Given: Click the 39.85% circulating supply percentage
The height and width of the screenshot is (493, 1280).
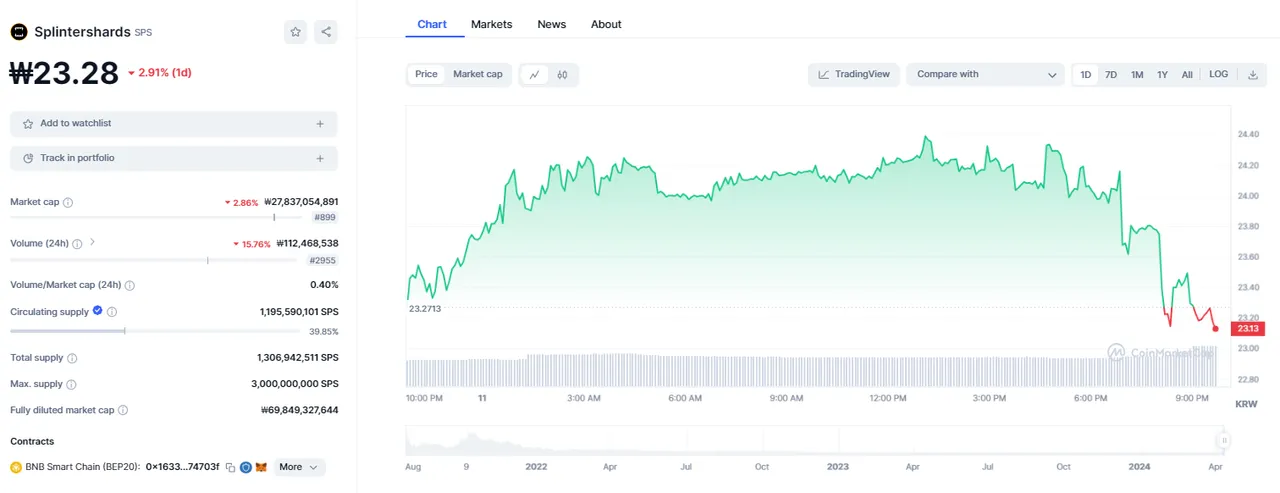Looking at the screenshot, I should pyautogui.click(x=323, y=331).
